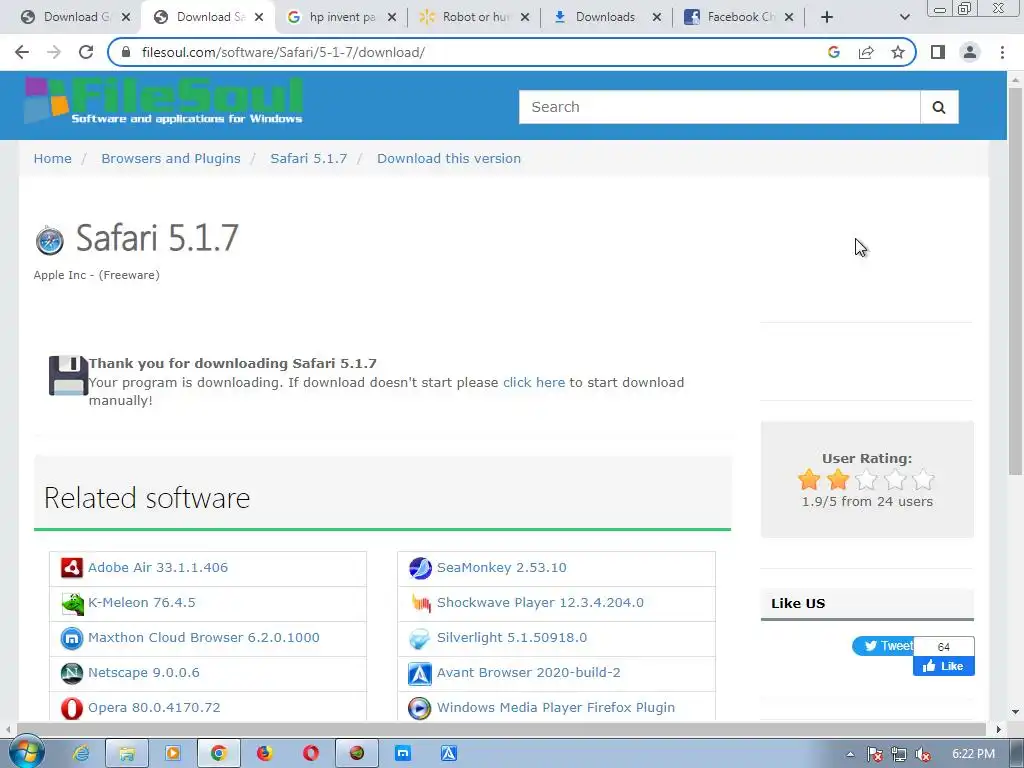Open a new tab with plus button

click(827, 17)
